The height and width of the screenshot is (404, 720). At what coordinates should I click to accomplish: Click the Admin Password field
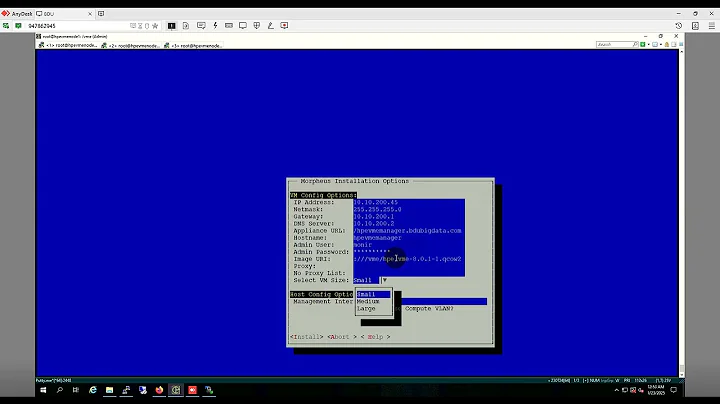click(x=409, y=252)
